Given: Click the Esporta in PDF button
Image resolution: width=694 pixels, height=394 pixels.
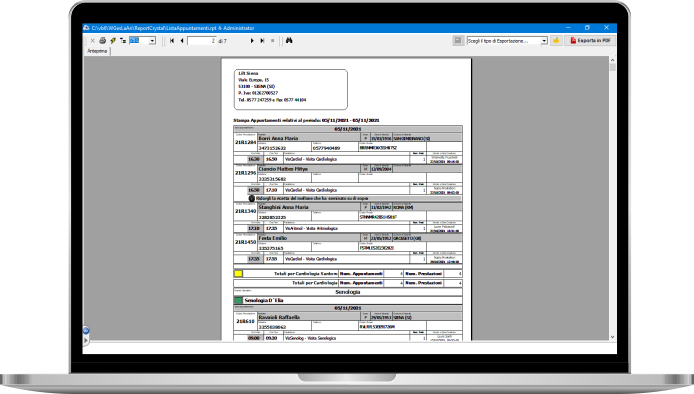Looking at the screenshot, I should (x=590, y=40).
